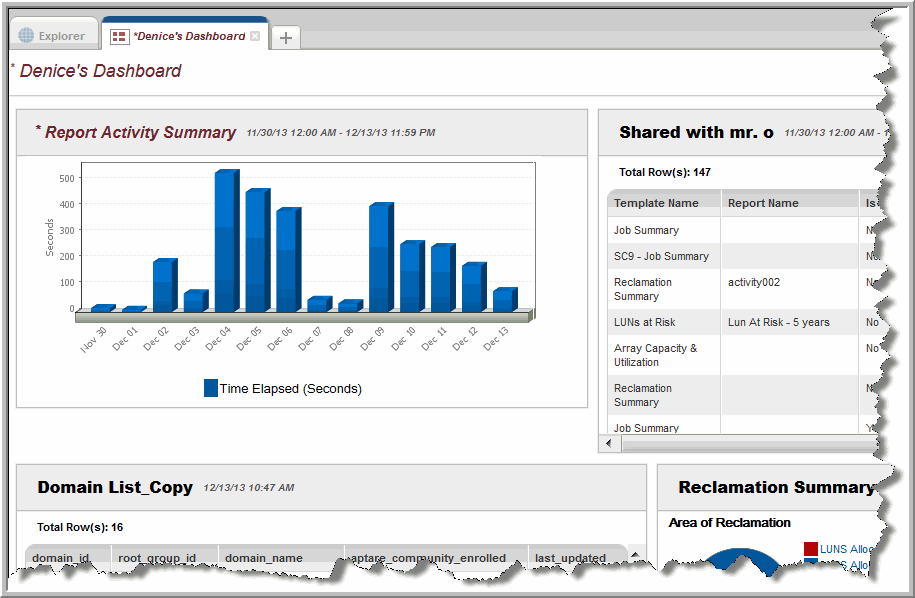Click the Shared table horizontal scrollbar

pos(740,443)
